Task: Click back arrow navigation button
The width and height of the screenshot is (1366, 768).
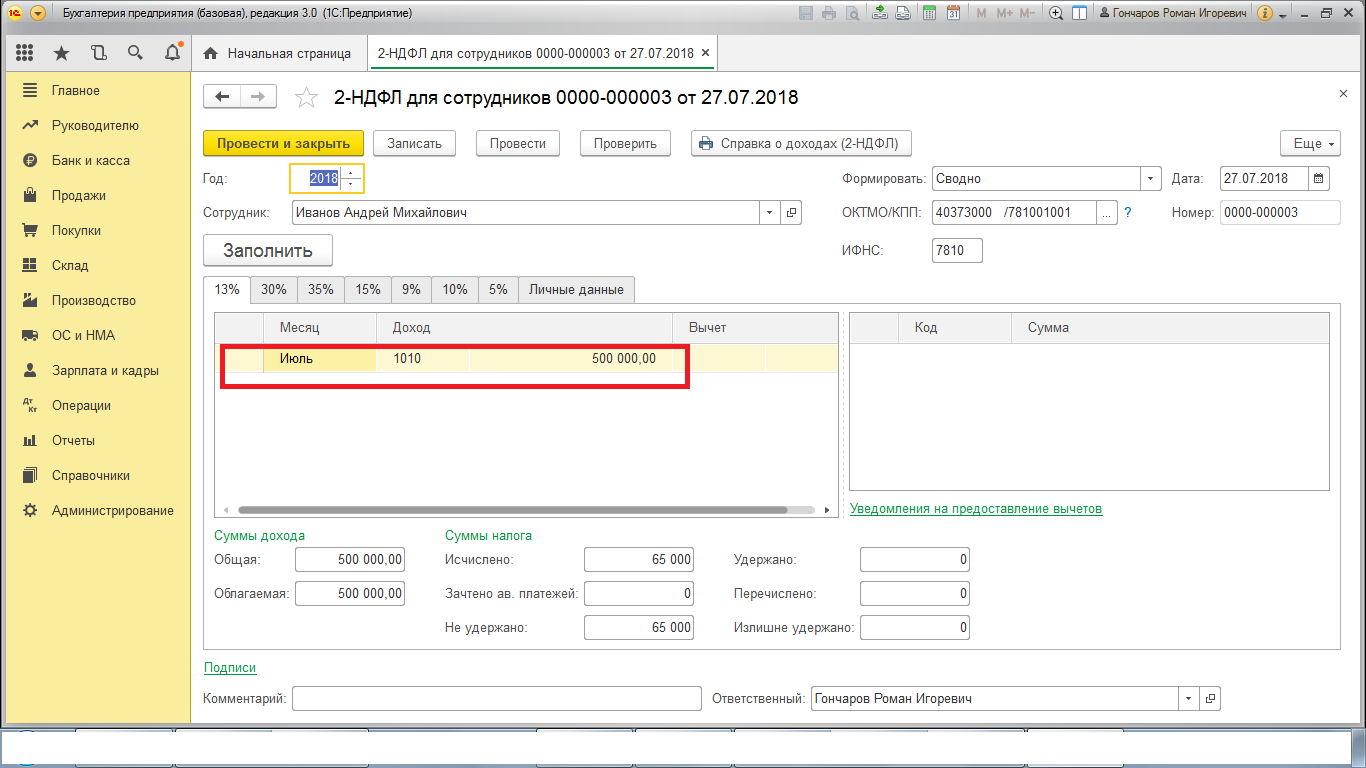Action: 221,96
